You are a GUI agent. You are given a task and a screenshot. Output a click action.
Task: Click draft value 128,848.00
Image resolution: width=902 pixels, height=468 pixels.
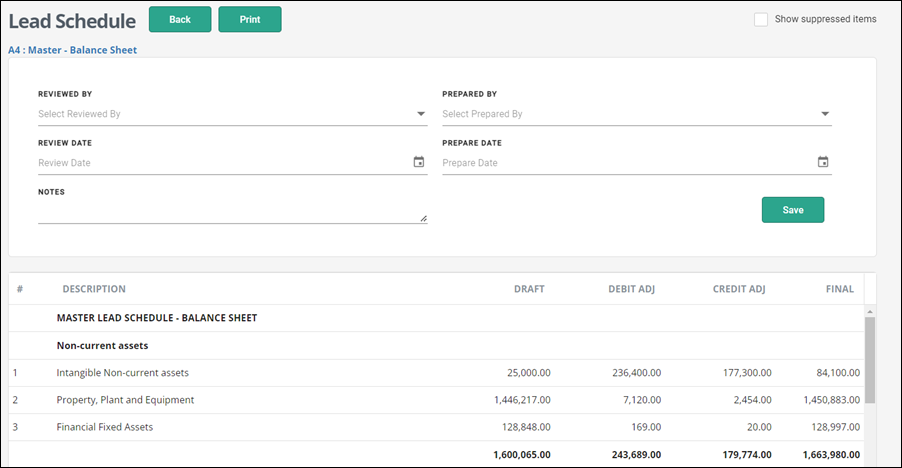pyautogui.click(x=526, y=427)
